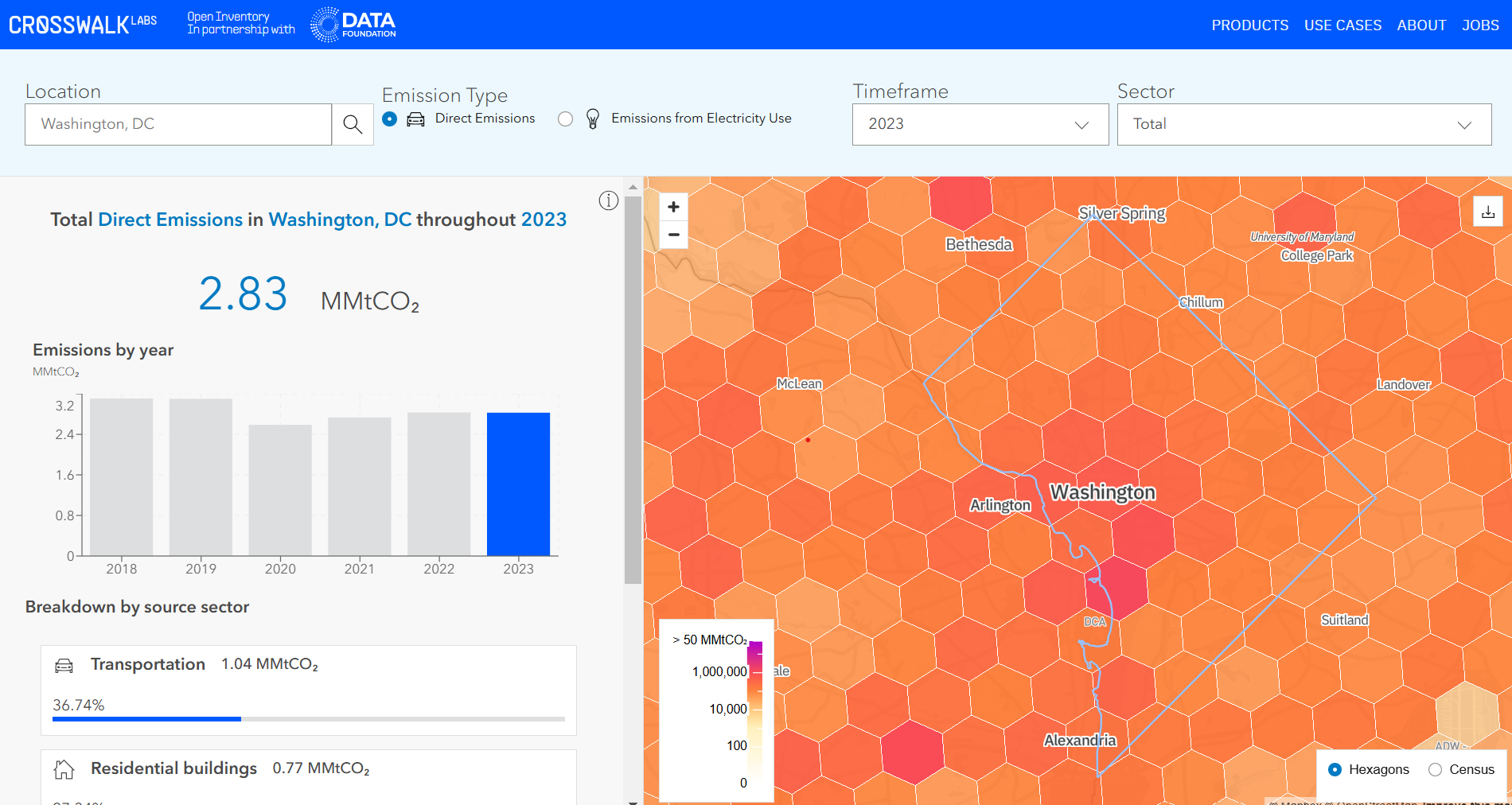The width and height of the screenshot is (1512, 805).
Task: Click the Emissions by year heading
Action: click(103, 350)
